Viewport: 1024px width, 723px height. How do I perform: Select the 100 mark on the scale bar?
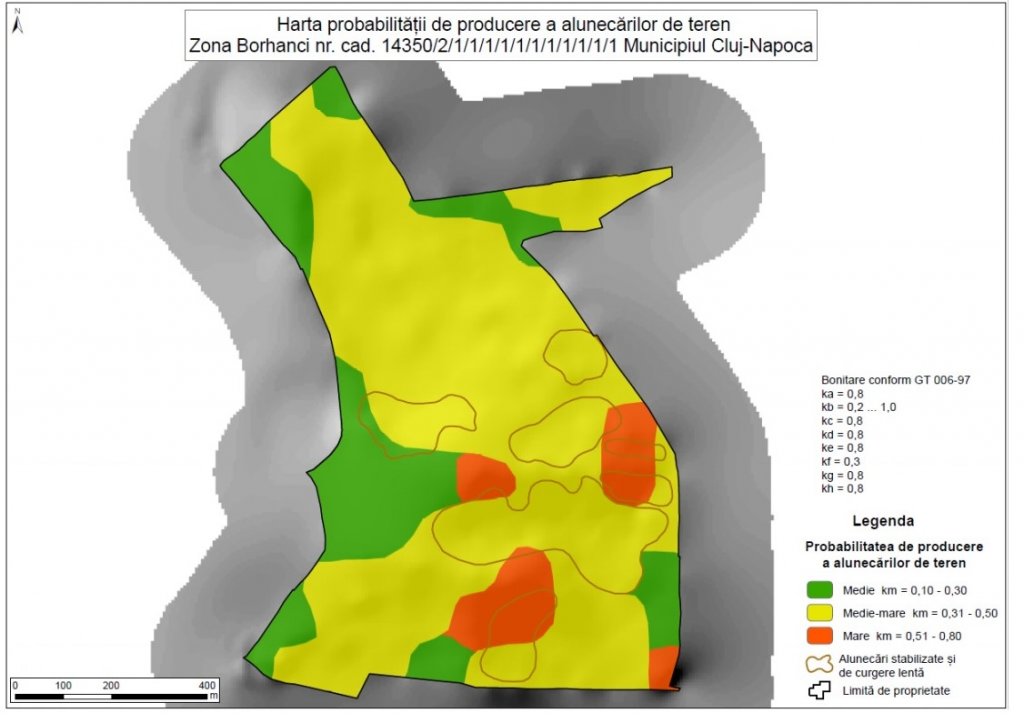point(62,685)
